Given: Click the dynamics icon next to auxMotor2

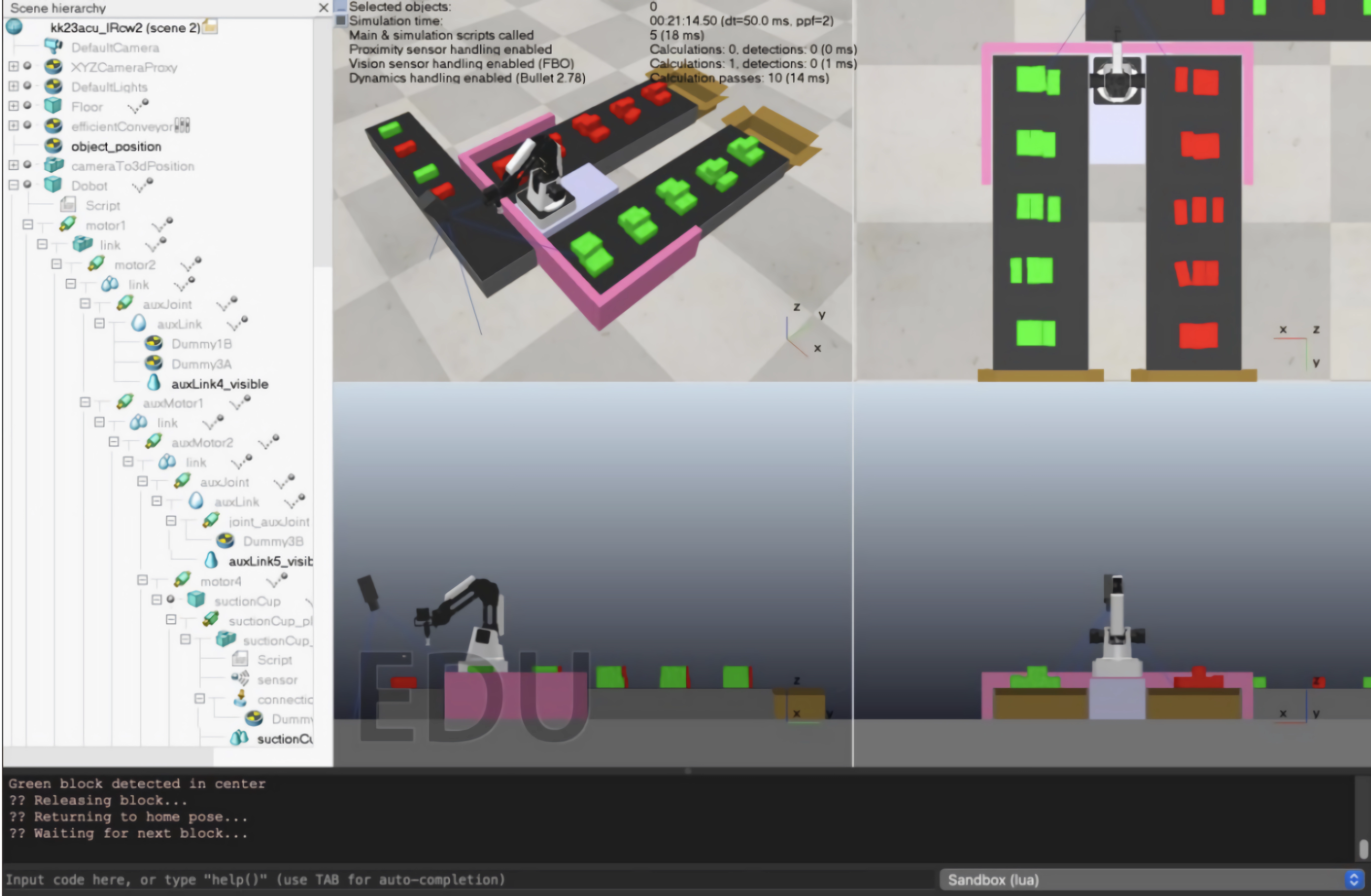Looking at the screenshot, I should [x=269, y=442].
